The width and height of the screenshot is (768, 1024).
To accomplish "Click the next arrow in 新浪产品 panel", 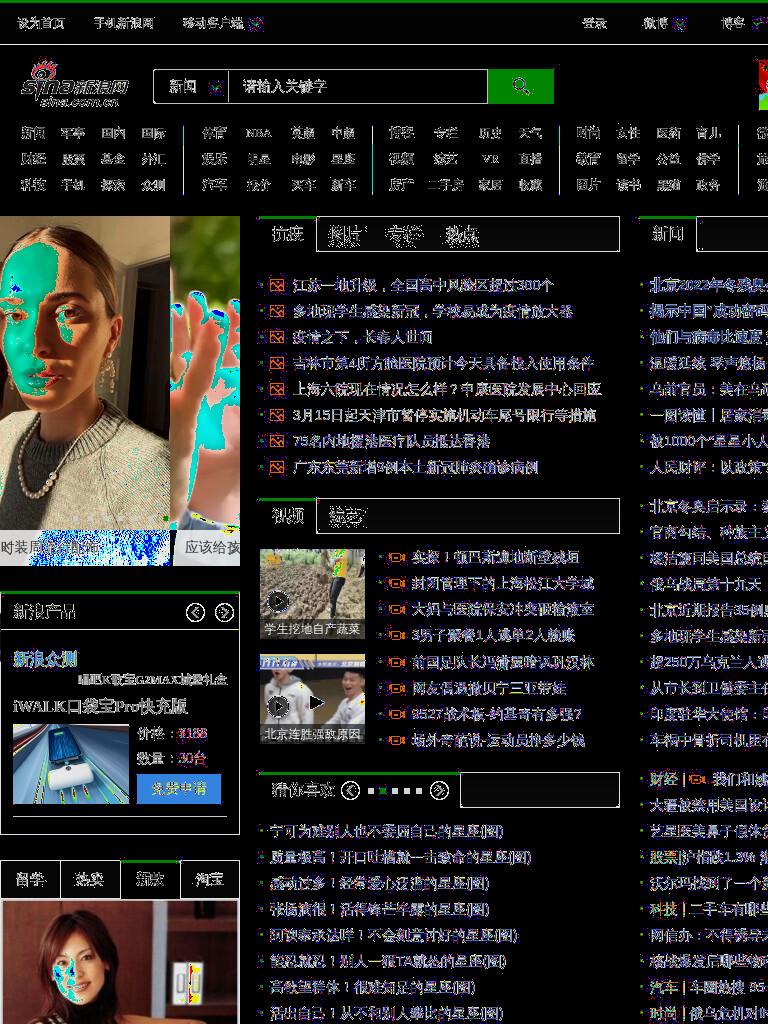I will [x=224, y=612].
